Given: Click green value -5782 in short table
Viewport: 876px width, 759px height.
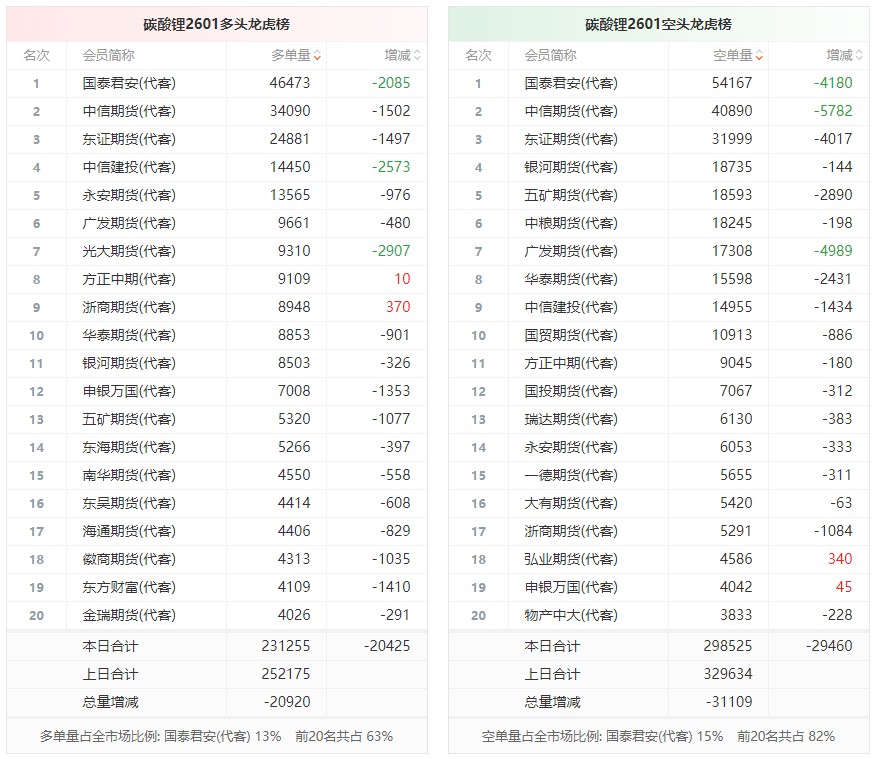Looking at the screenshot, I should 833,111.
